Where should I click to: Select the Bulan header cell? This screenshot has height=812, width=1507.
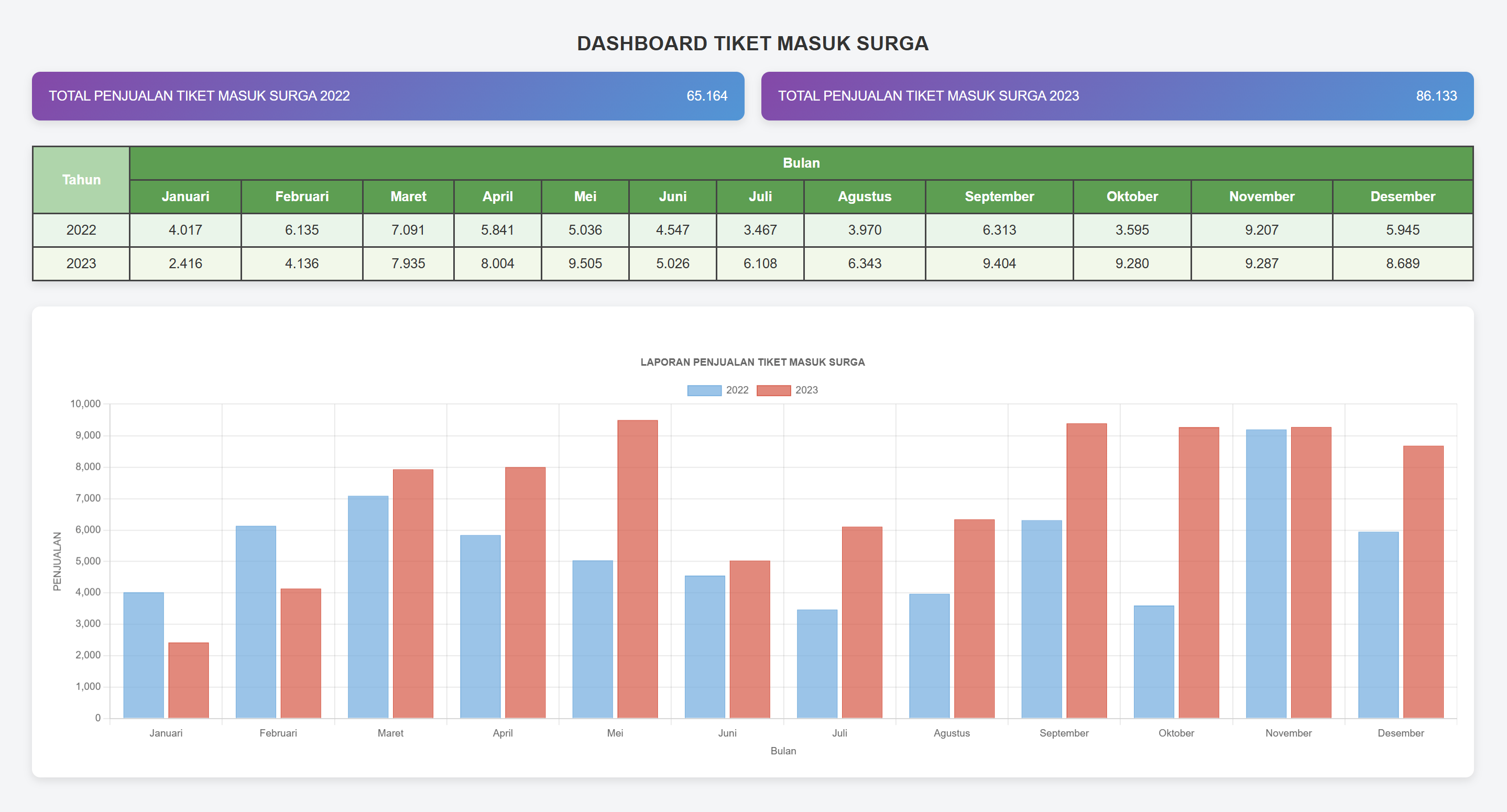801,162
